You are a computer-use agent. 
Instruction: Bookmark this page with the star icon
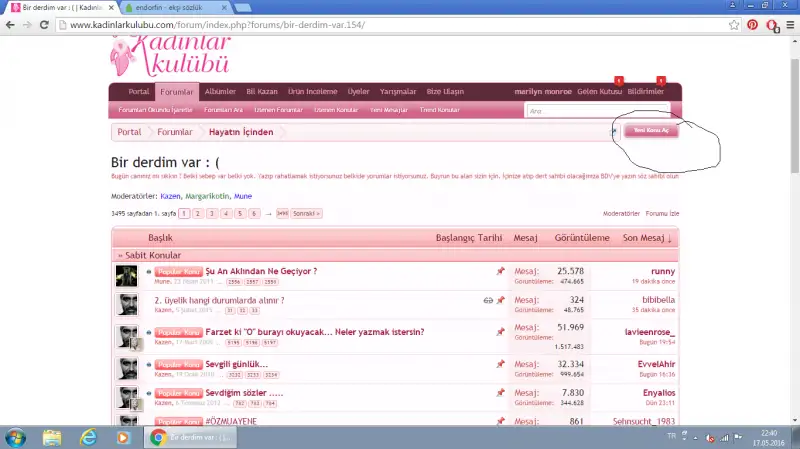point(735,24)
